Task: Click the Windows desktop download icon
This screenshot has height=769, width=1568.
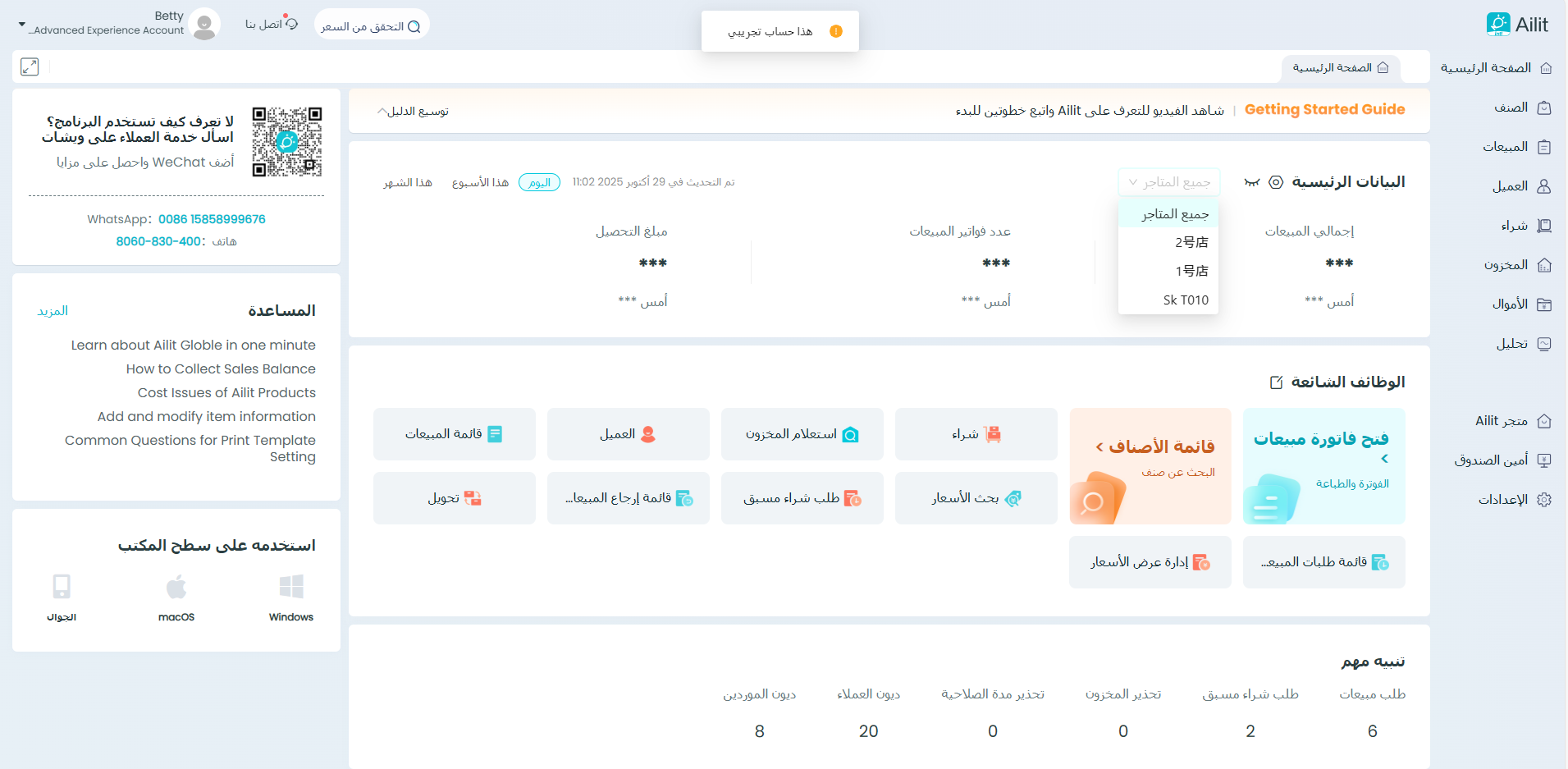Action: point(291,588)
